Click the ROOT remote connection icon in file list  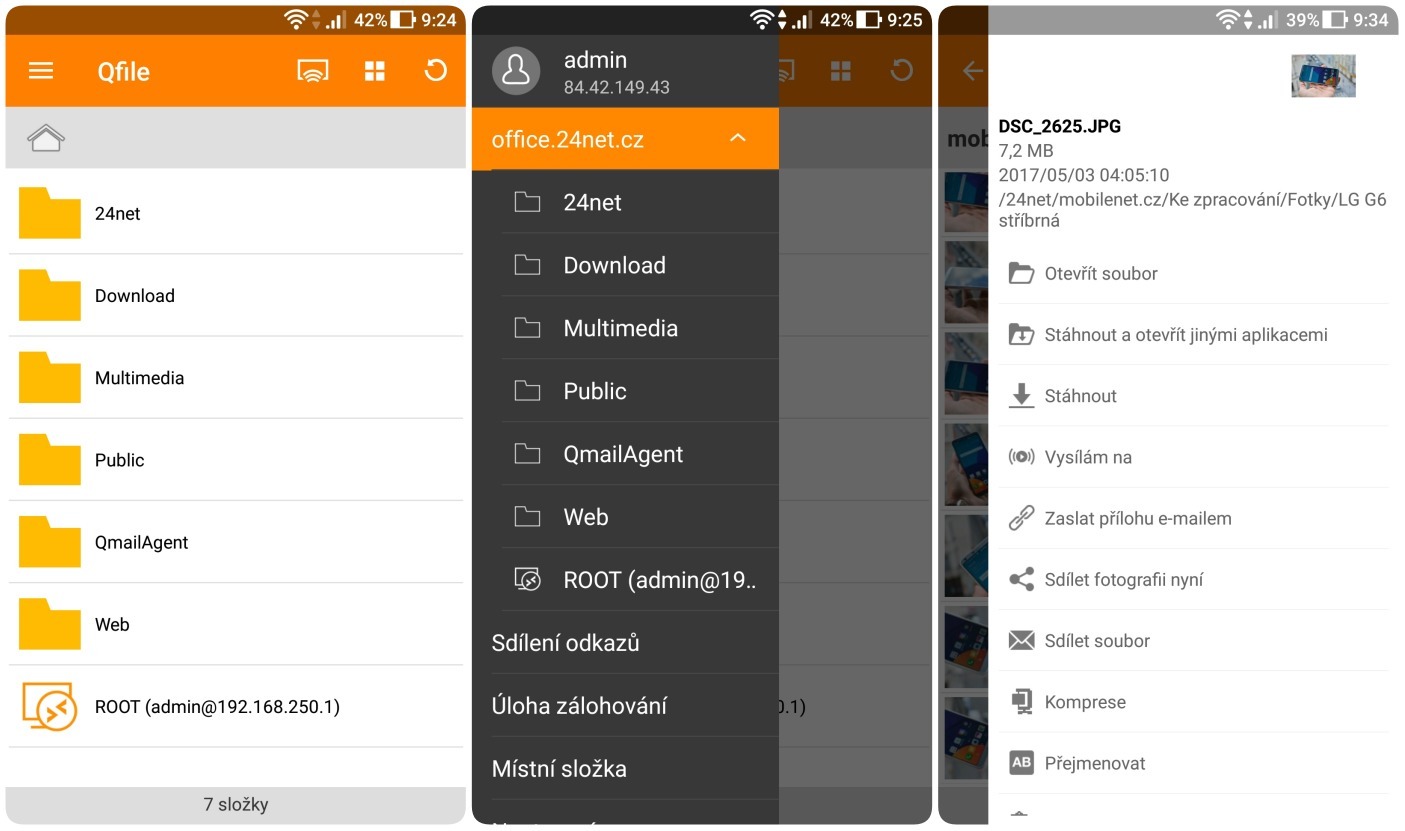(x=50, y=707)
